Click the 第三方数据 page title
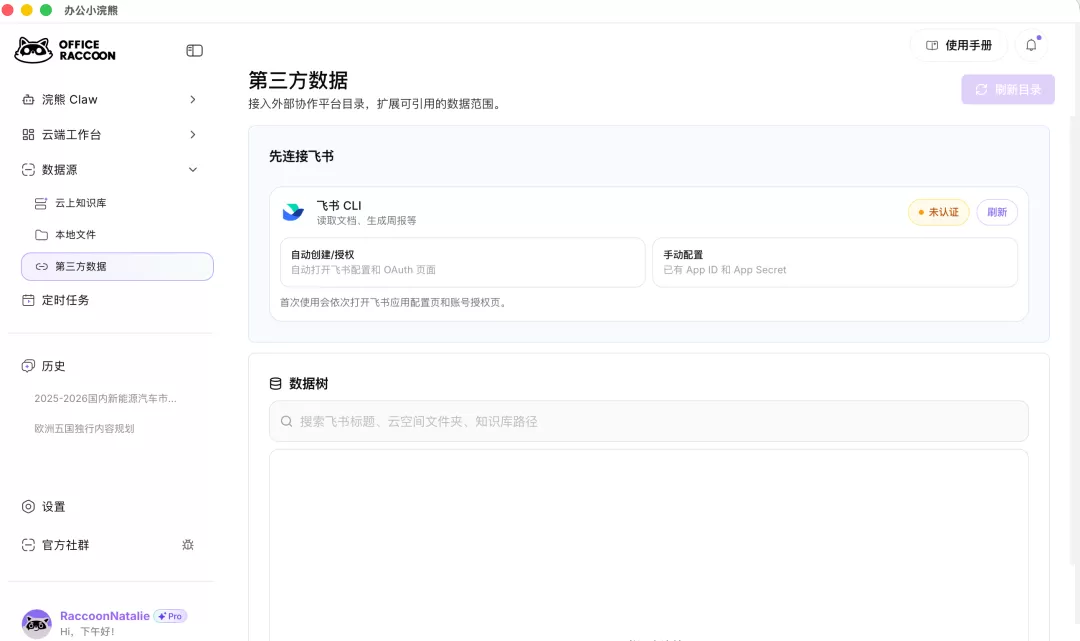This screenshot has height=641, width=1080. (x=298, y=81)
